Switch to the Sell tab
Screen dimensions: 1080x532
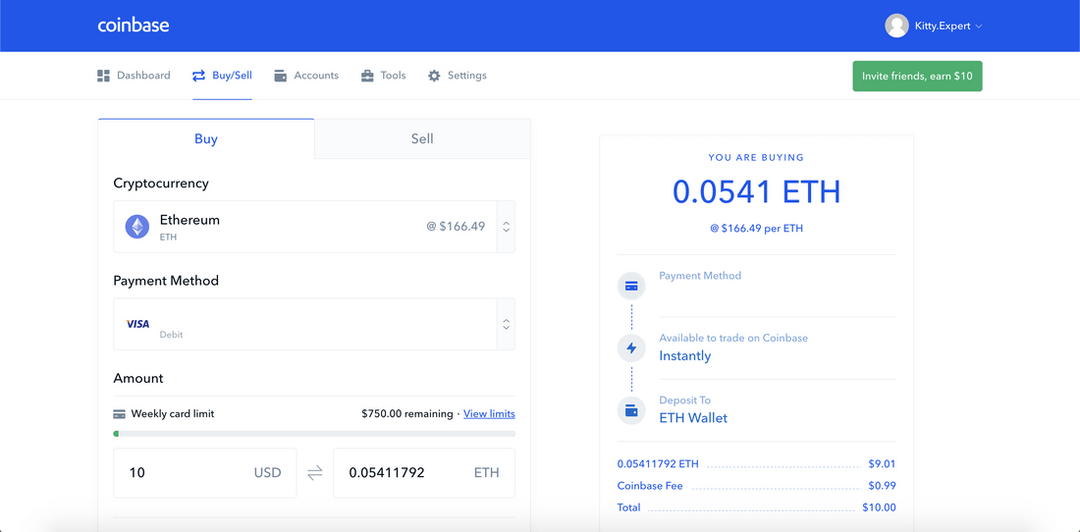pyautogui.click(x=422, y=139)
